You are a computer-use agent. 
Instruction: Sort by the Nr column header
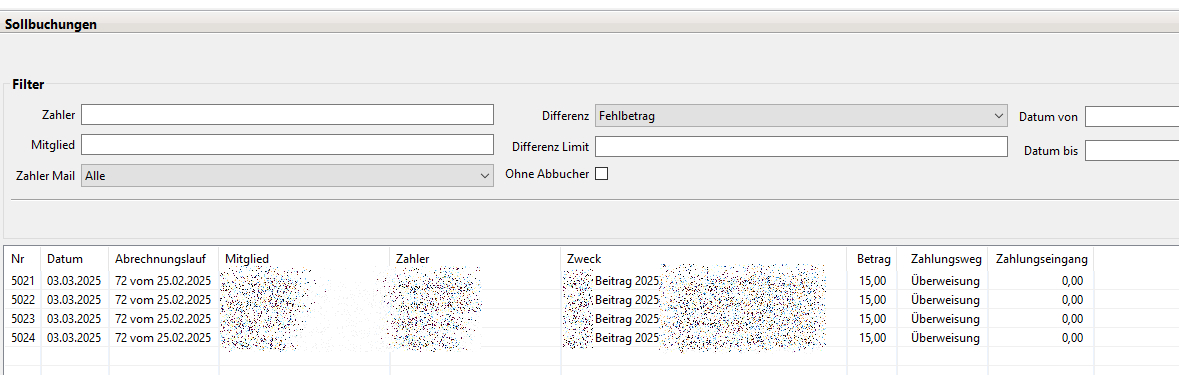(23, 259)
